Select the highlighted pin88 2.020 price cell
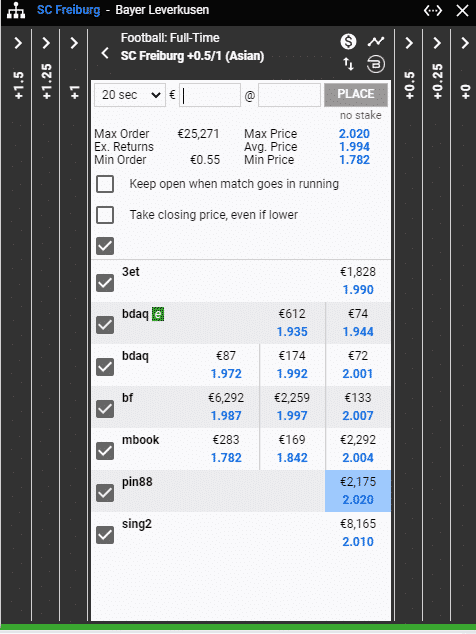This screenshot has width=476, height=634. [x=358, y=491]
